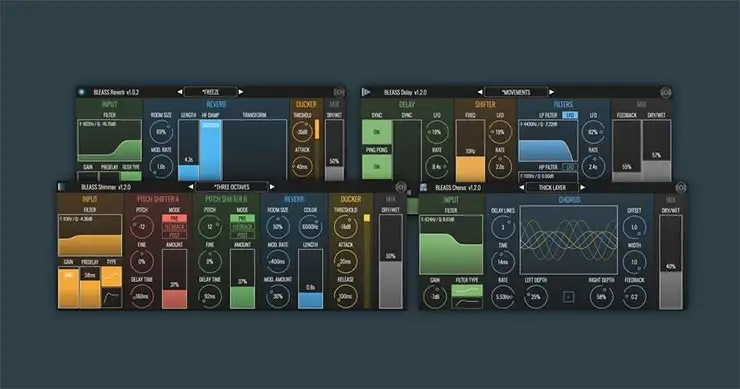The height and width of the screenshot is (389, 740).
Task: Click the blue HF Damp slider in Reverb
Action: pos(210,150)
